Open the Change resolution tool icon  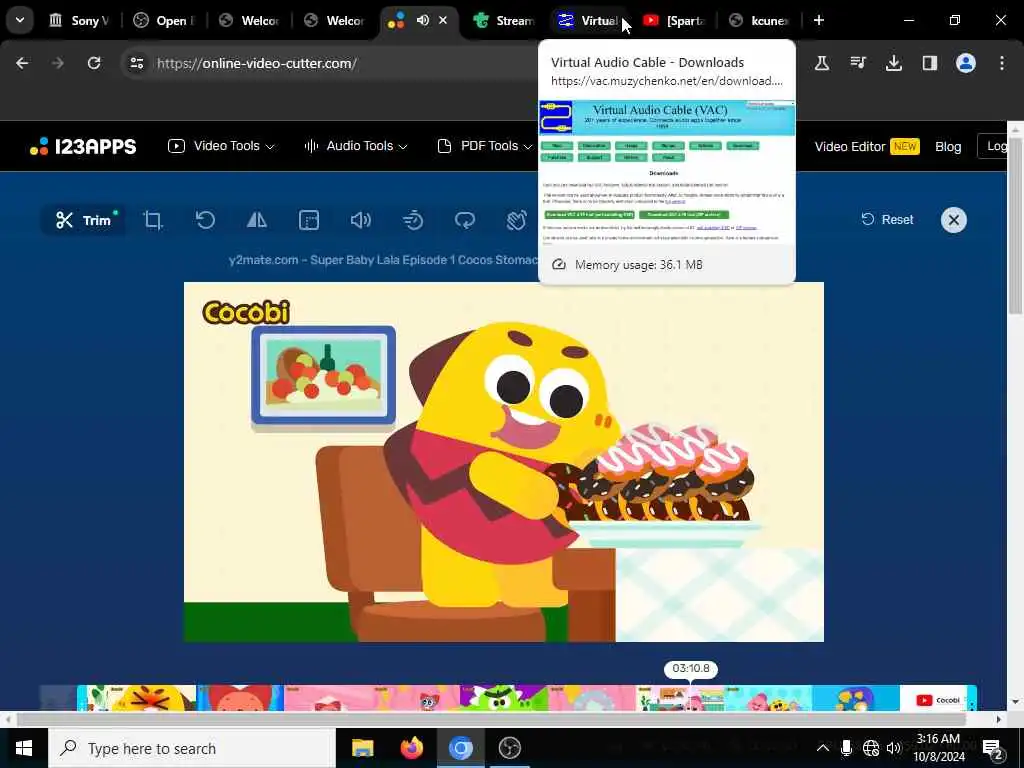coord(309,220)
